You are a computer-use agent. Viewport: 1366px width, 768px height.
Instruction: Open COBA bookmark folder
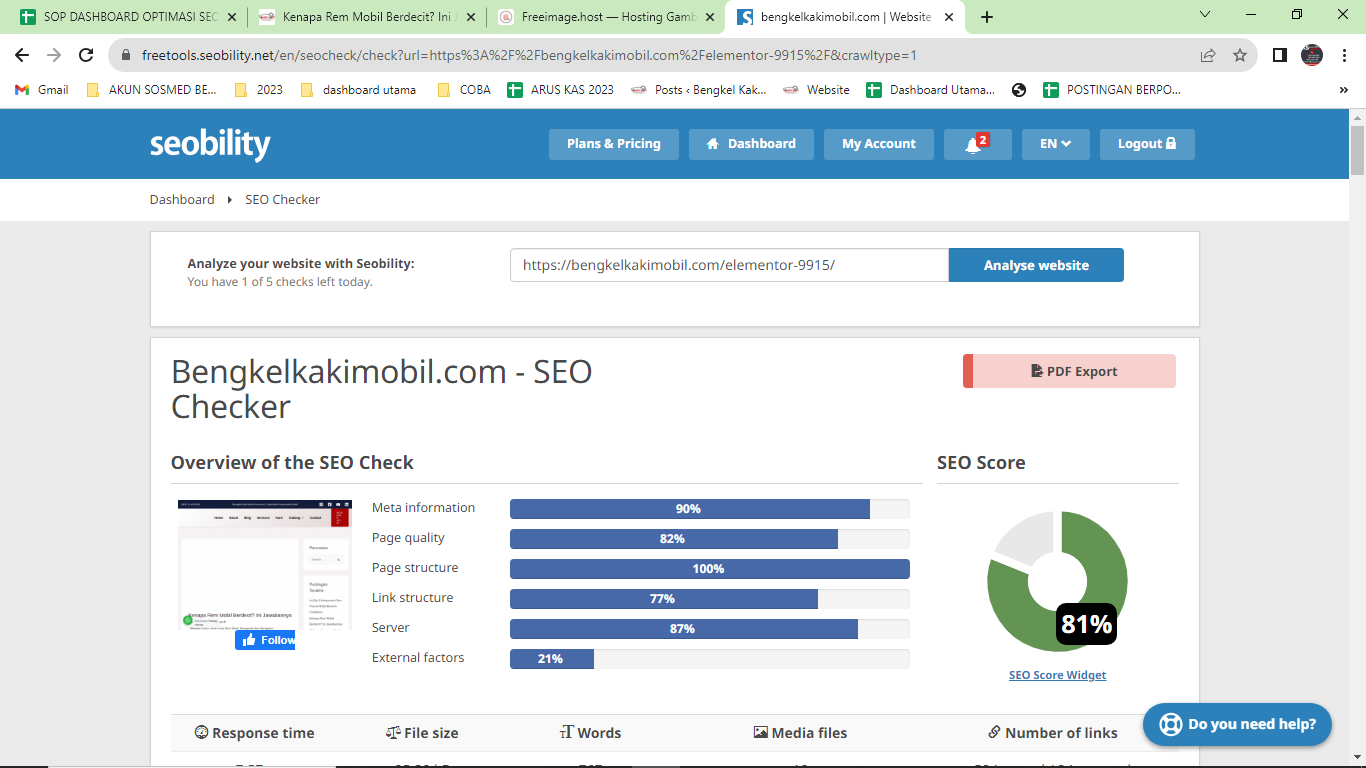click(x=464, y=89)
